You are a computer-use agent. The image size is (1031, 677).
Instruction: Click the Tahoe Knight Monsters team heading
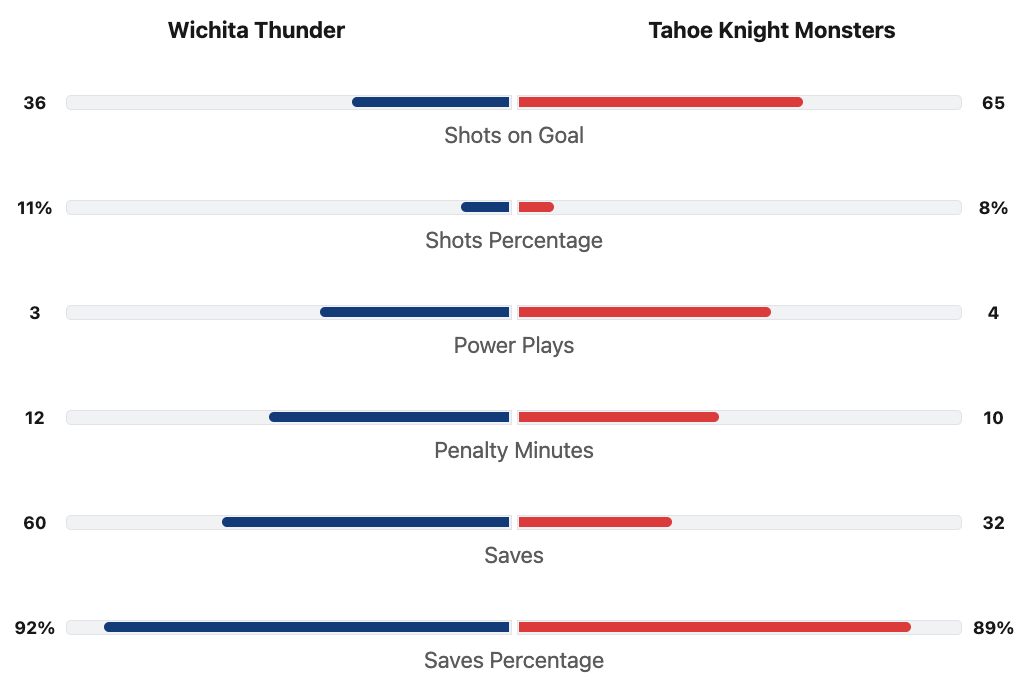coord(771,30)
